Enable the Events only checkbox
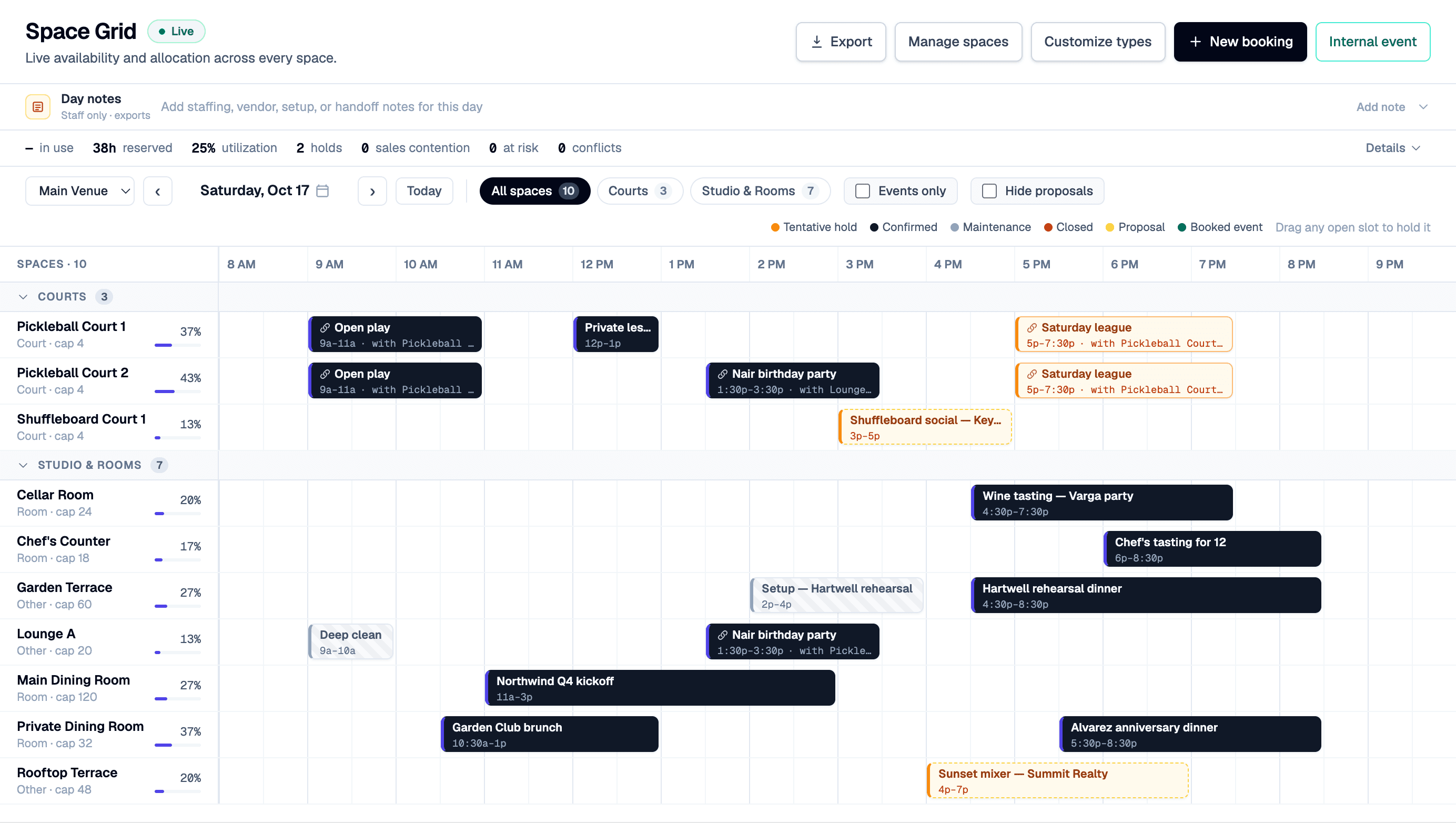Screen dimensions: 1456x823 click(863, 191)
